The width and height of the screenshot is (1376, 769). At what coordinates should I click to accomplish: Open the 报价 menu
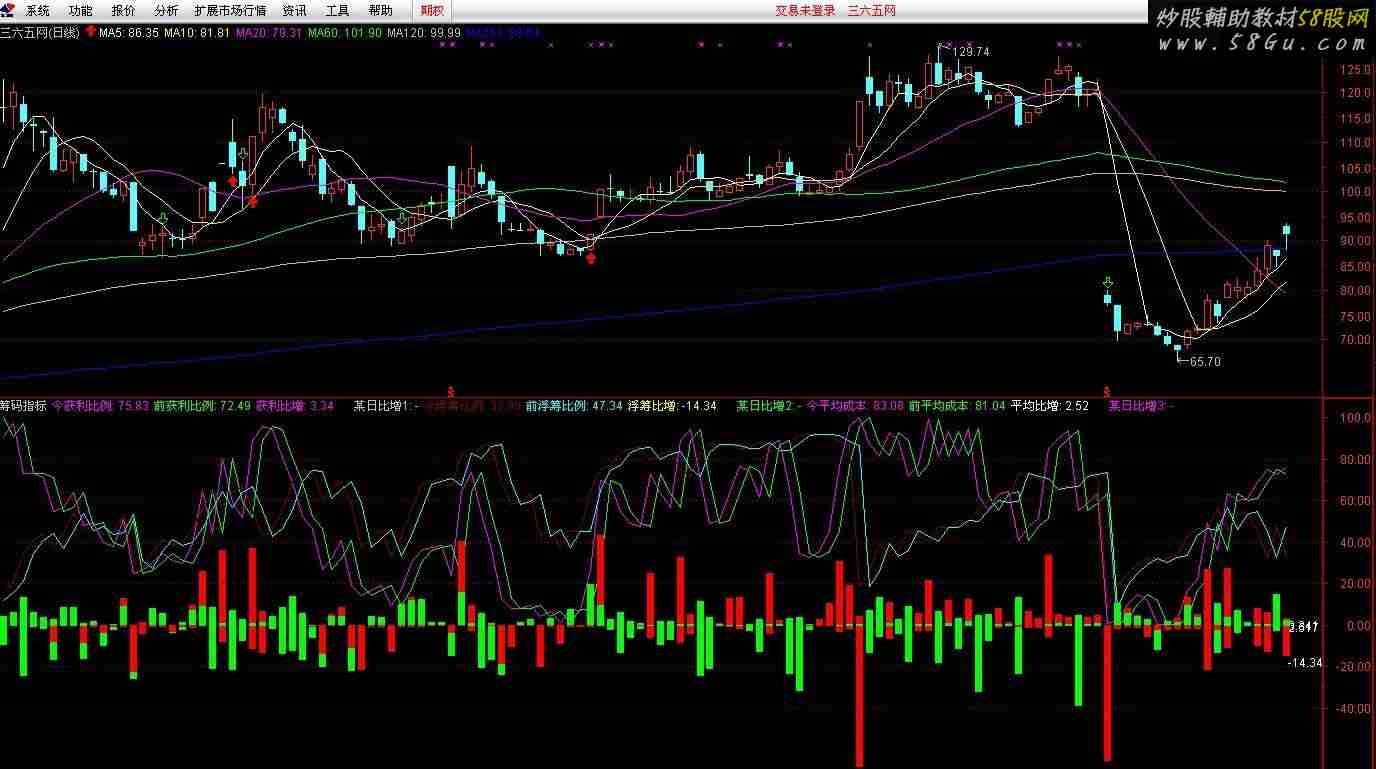(124, 11)
